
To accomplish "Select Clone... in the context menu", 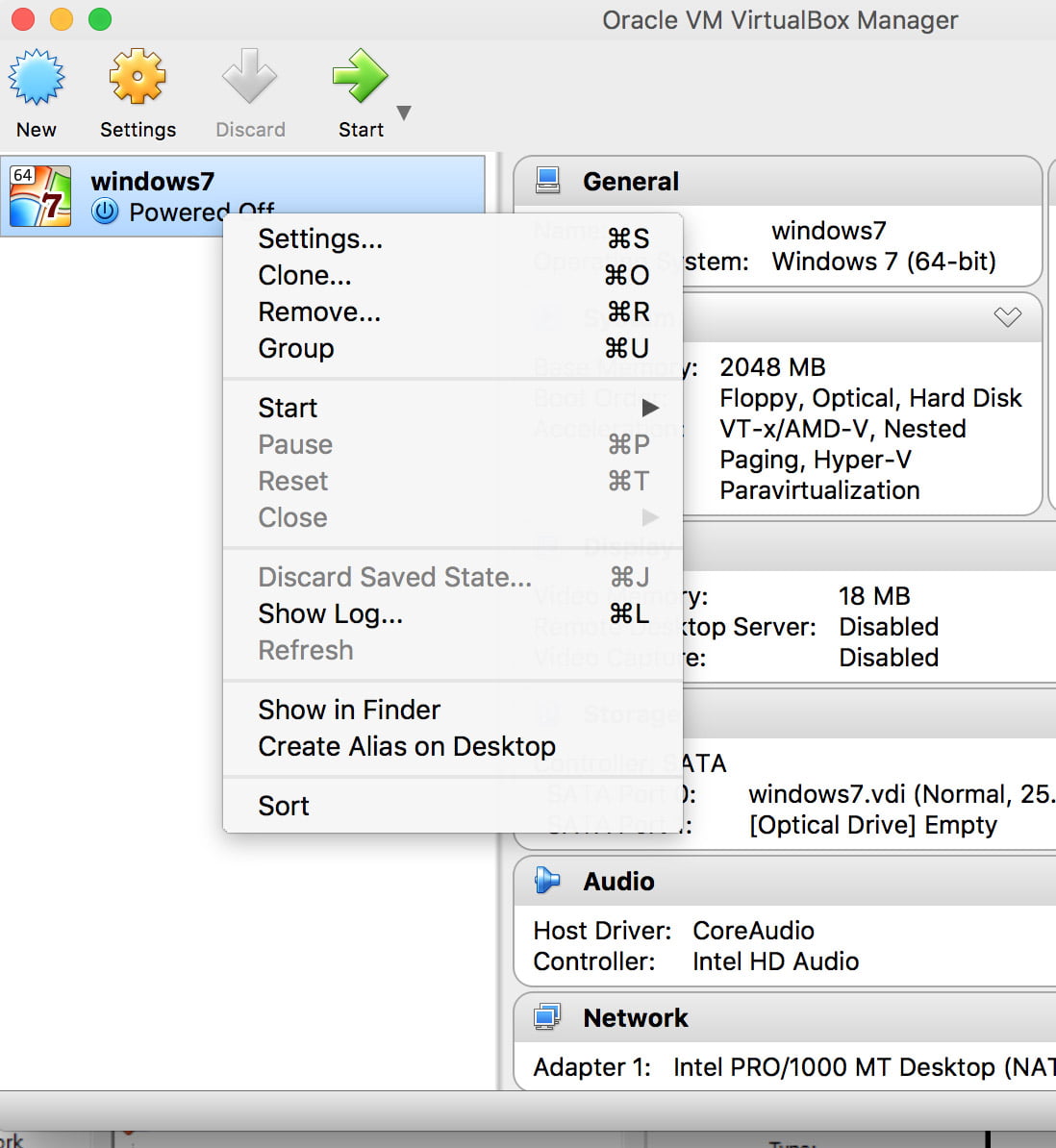I will tap(305, 275).
